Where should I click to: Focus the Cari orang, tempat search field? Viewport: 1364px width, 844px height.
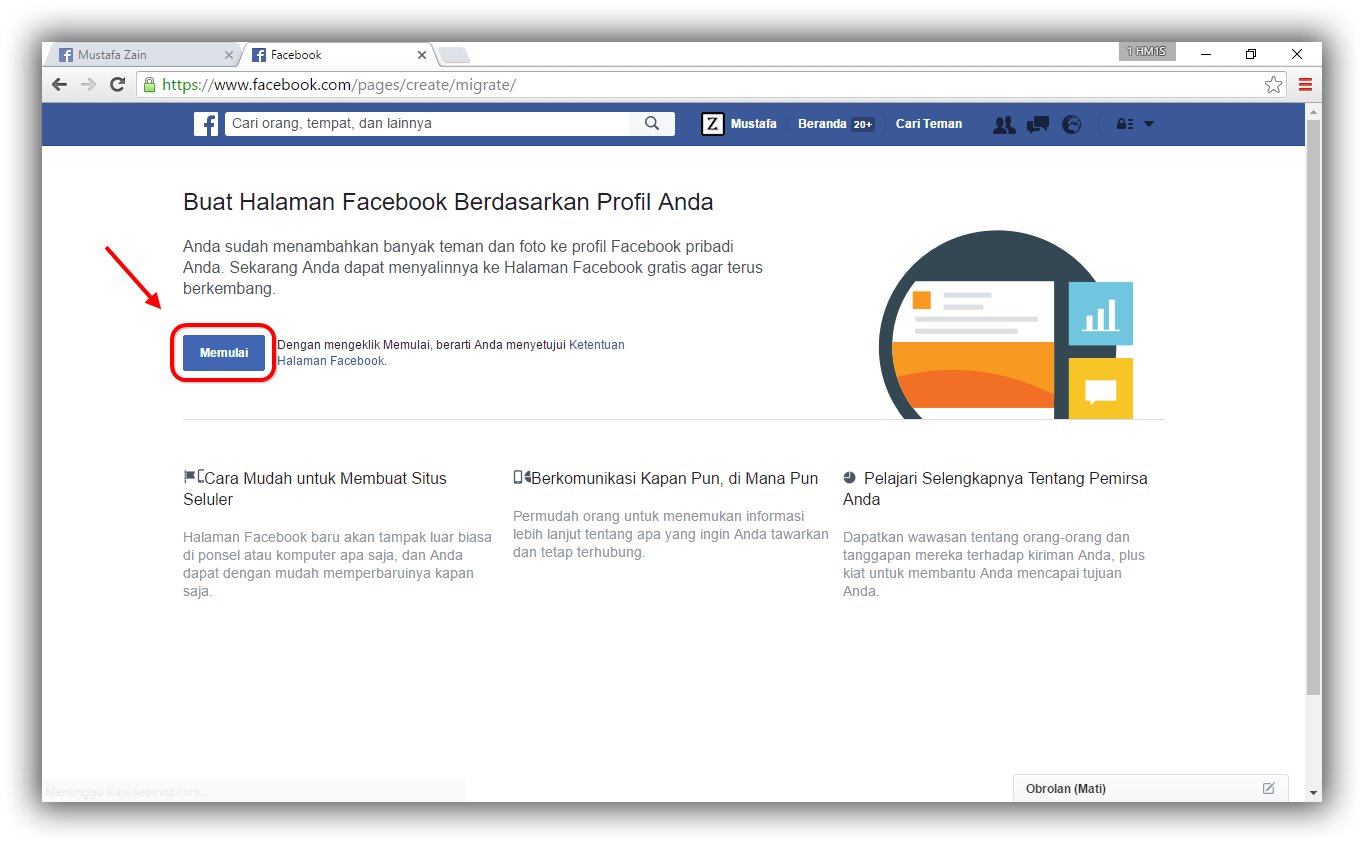click(x=427, y=124)
